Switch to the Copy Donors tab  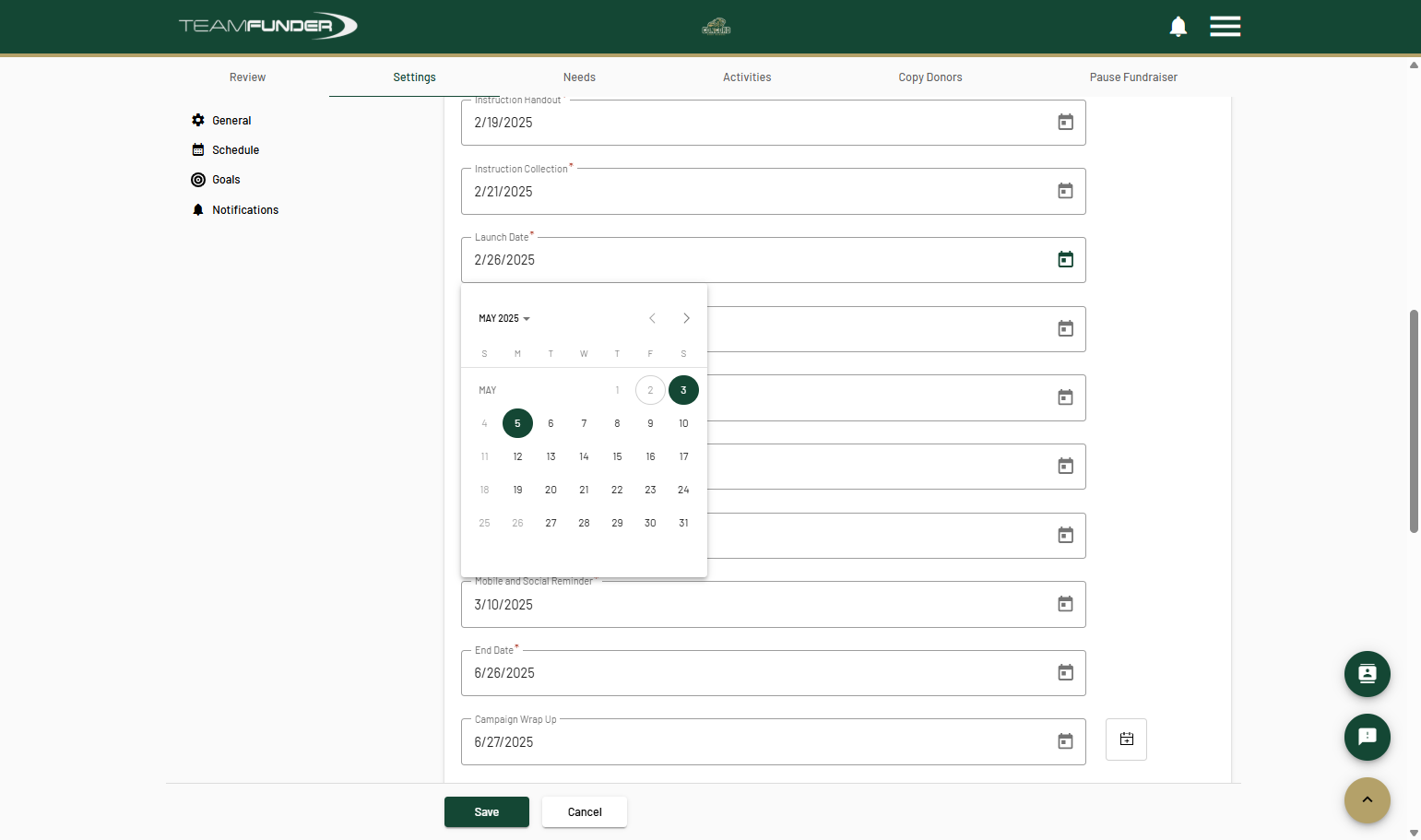pos(930,77)
